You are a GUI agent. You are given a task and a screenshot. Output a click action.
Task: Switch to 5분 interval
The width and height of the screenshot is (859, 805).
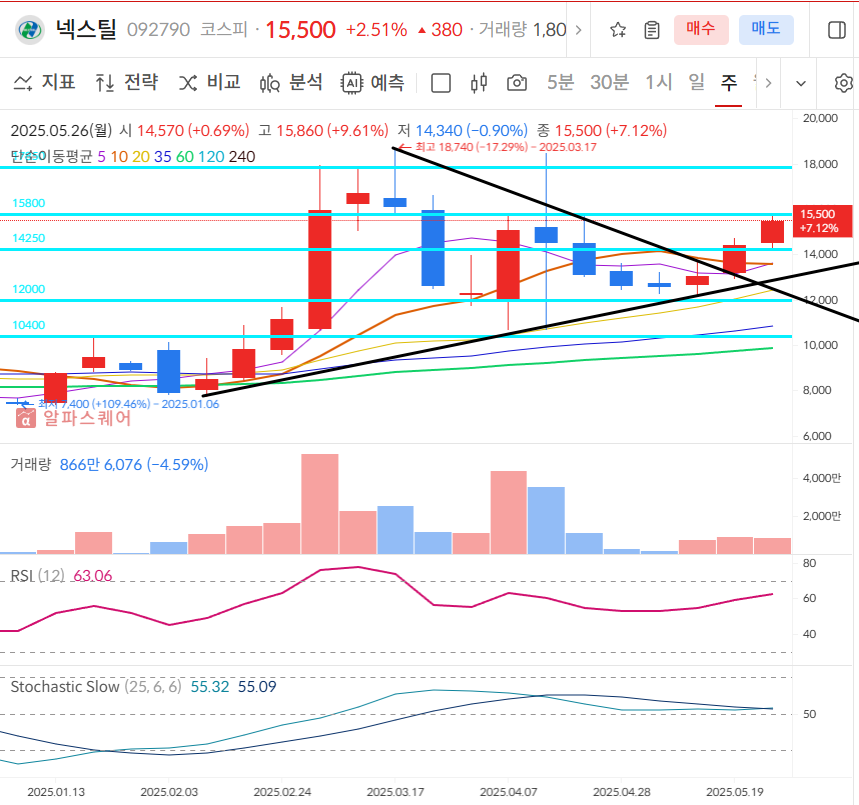coord(560,83)
